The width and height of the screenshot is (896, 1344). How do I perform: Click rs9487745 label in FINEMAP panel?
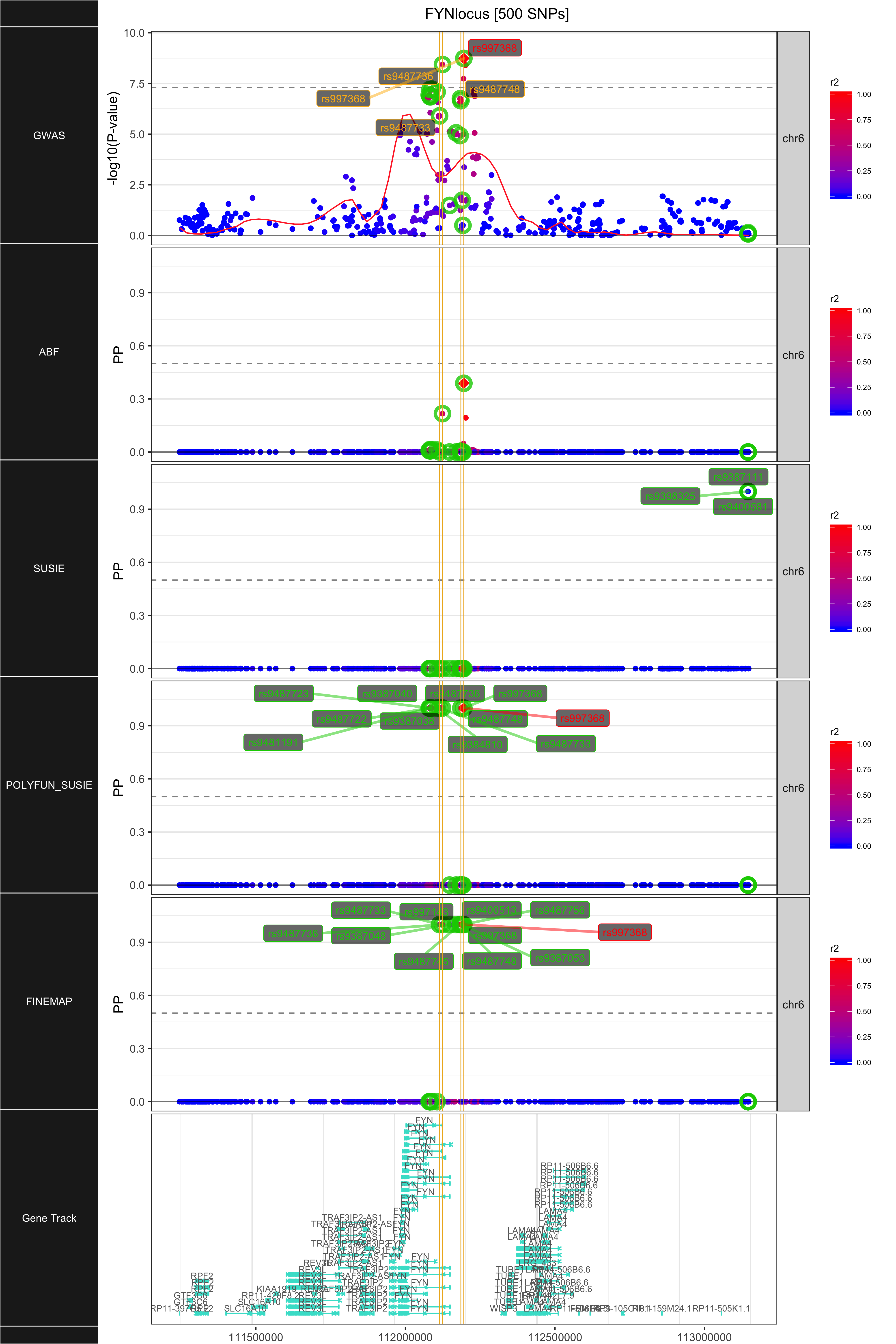(x=423, y=962)
